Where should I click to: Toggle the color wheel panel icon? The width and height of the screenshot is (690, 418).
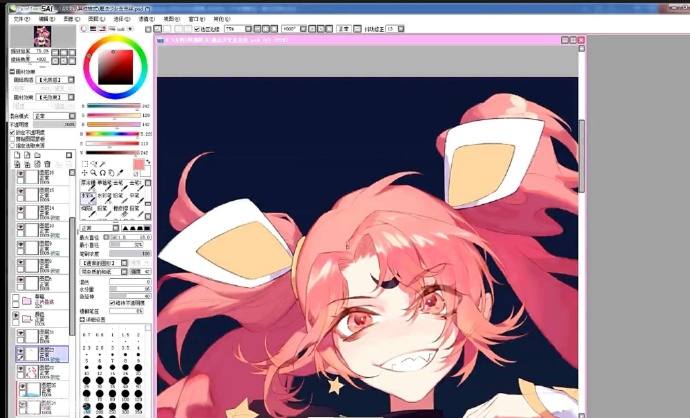[x=84, y=29]
